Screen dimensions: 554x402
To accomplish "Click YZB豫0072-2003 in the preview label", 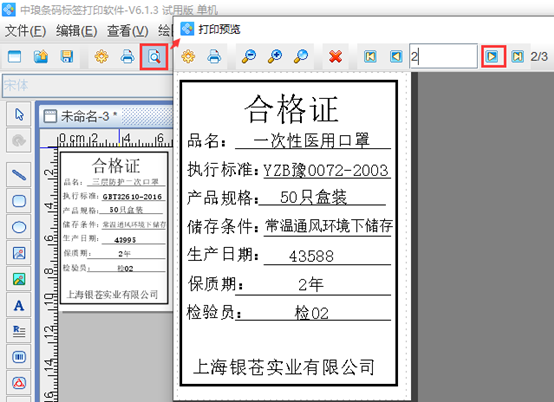I will 326,171.
